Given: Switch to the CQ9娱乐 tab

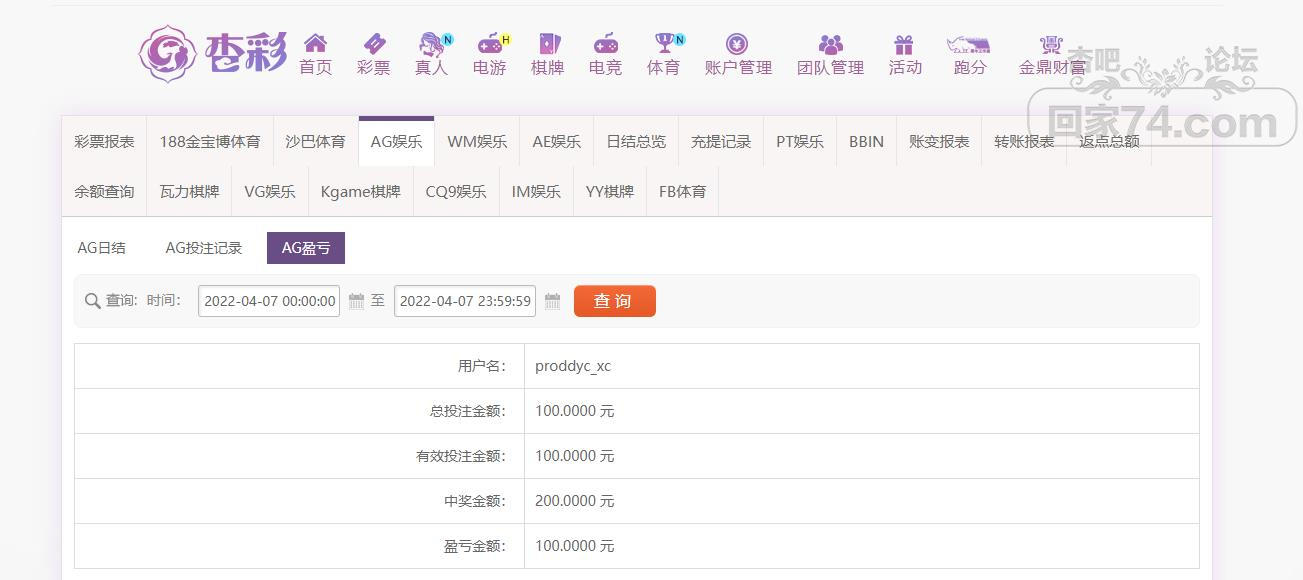Looking at the screenshot, I should click(x=456, y=191).
